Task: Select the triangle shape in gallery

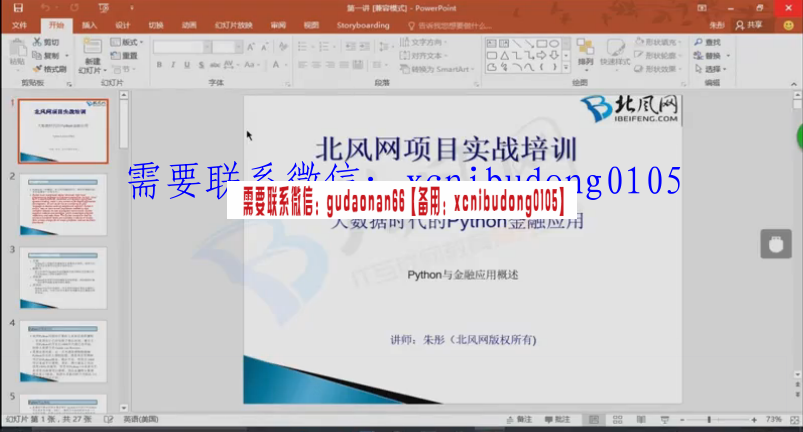Action: click(x=504, y=55)
